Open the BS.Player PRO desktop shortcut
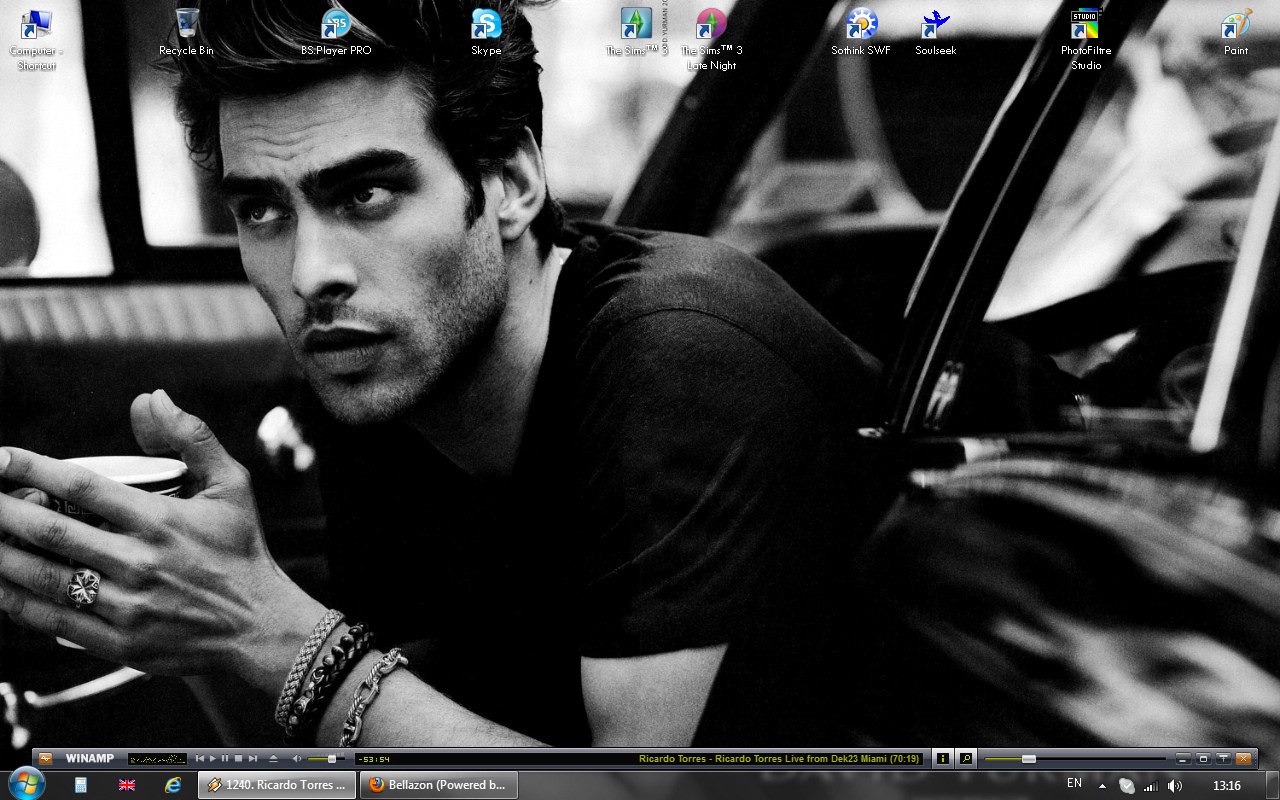1280x800 pixels. tap(336, 24)
